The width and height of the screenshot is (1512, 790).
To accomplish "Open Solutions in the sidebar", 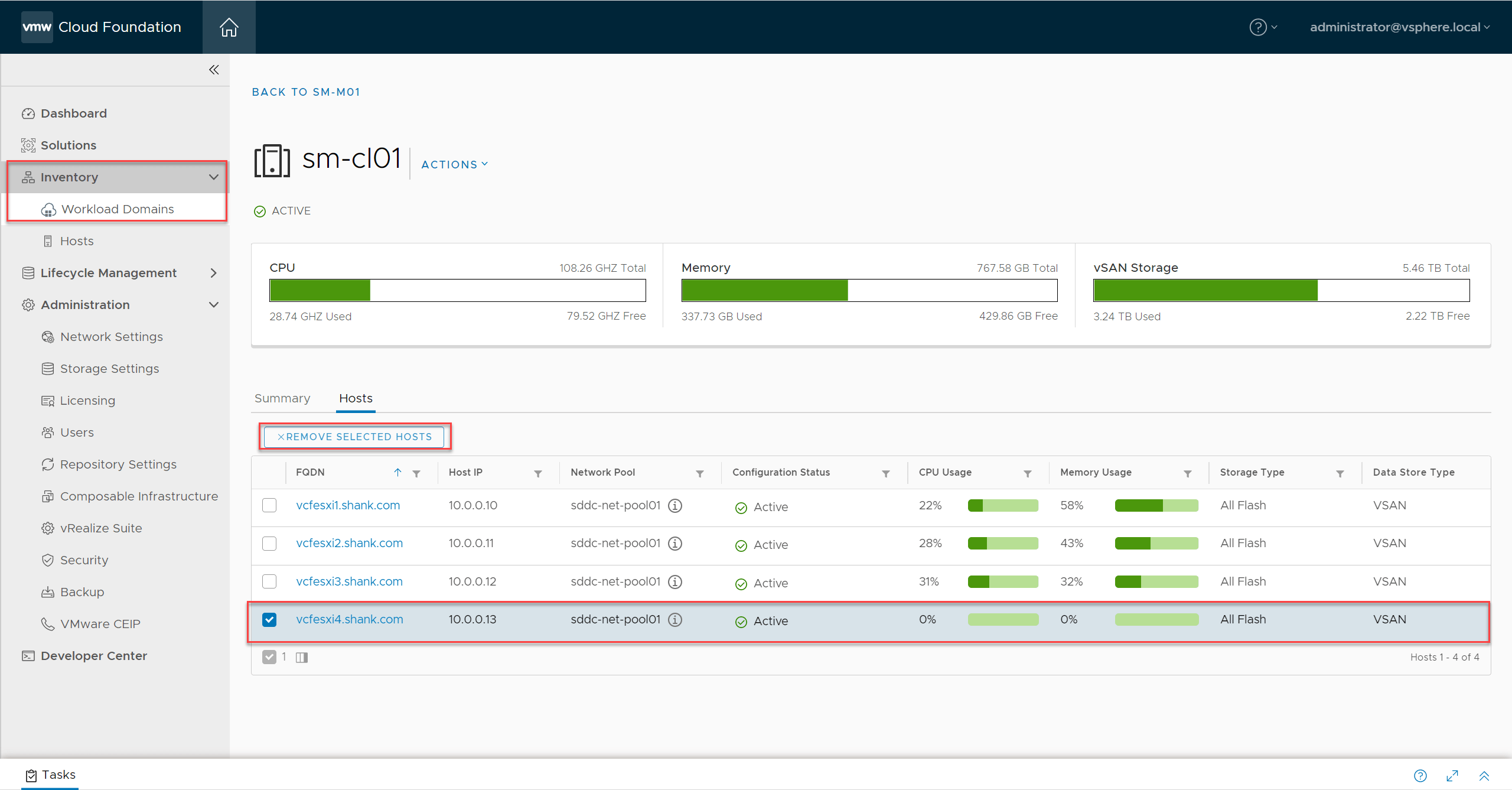I will point(68,145).
